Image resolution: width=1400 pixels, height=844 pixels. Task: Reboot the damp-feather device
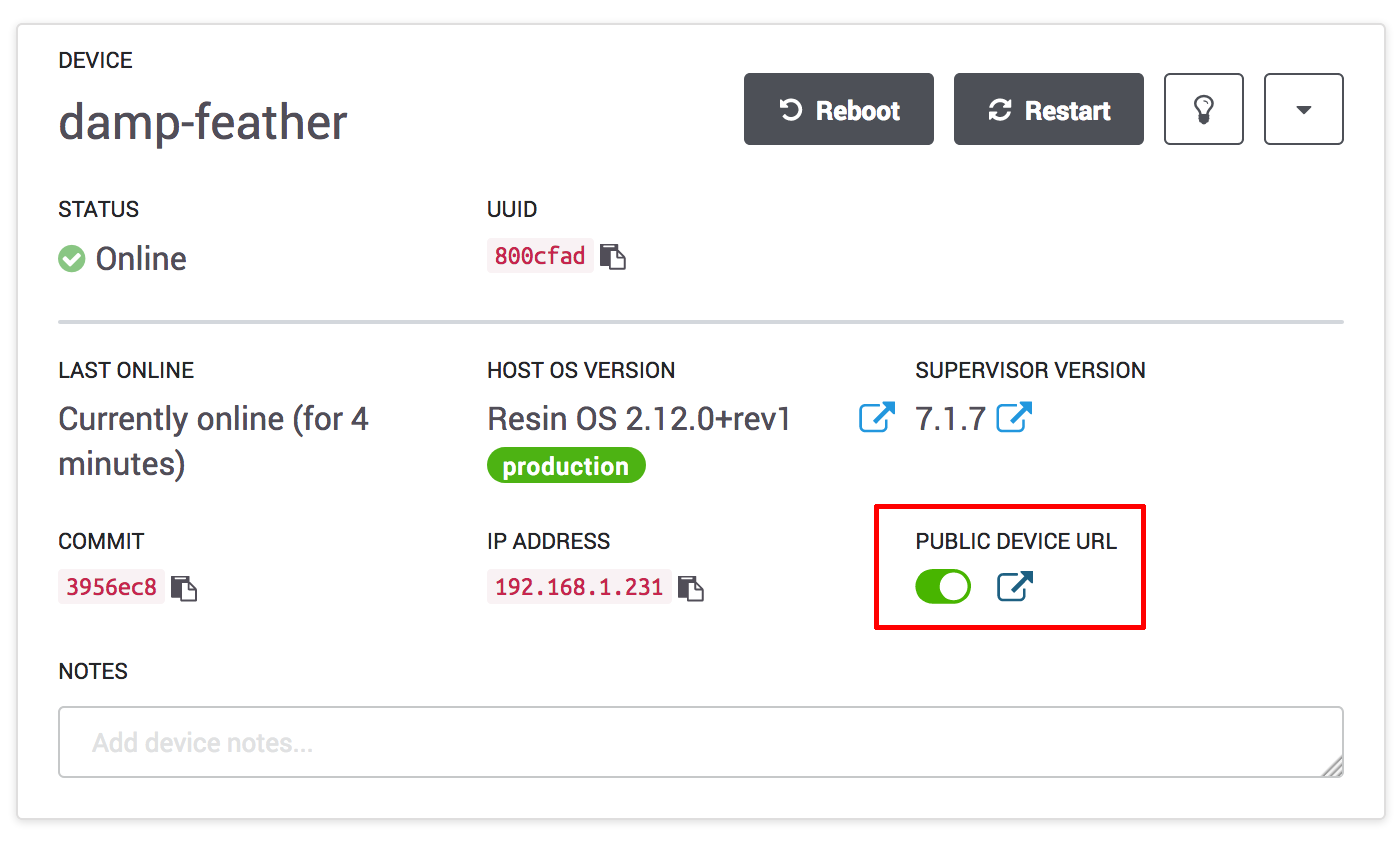[x=838, y=109]
